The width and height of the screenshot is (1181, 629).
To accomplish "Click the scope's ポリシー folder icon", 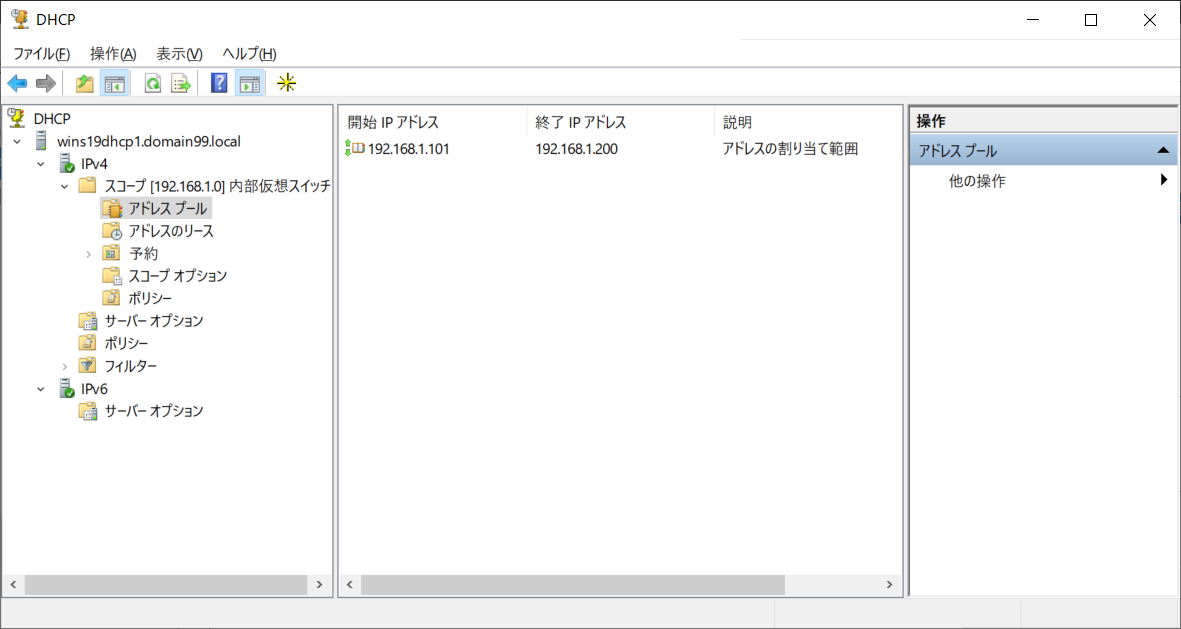I will point(111,298).
